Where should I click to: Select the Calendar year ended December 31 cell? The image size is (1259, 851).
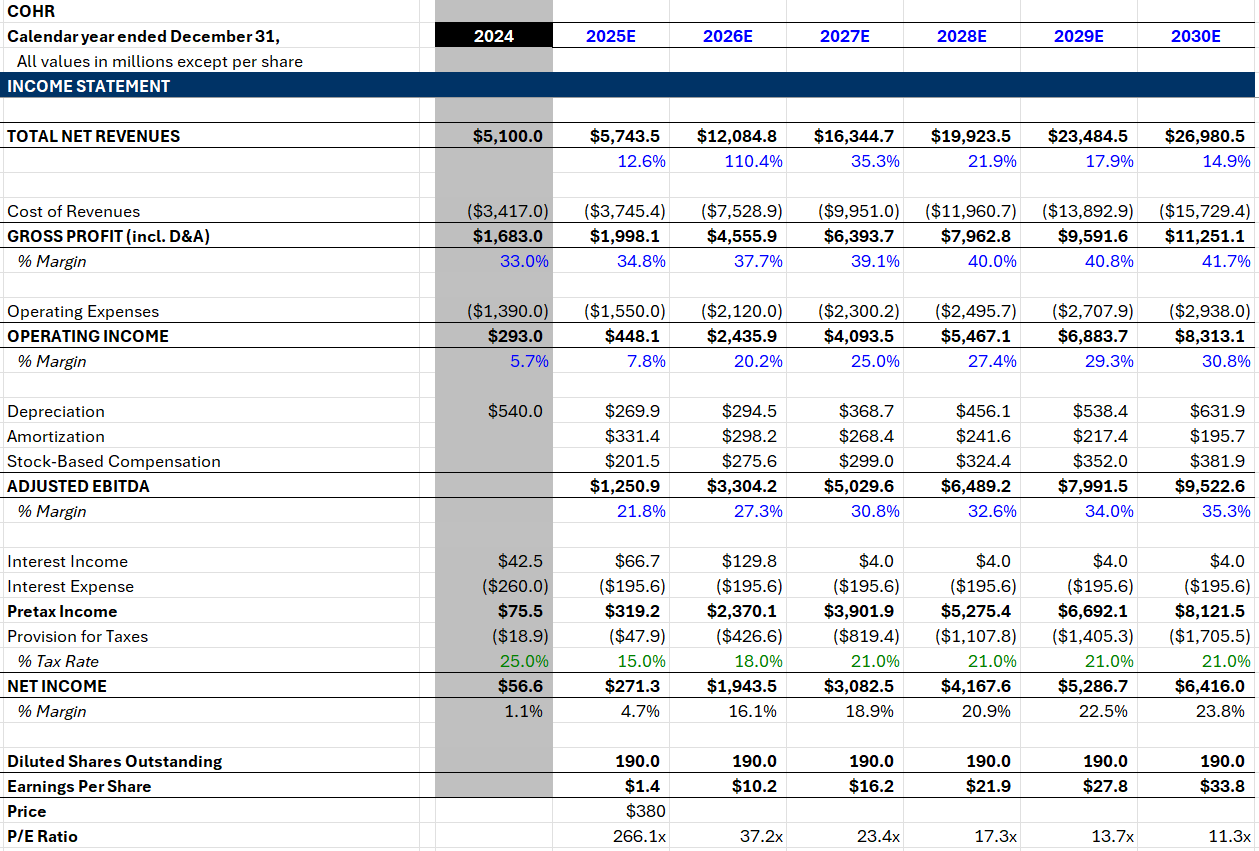(143, 36)
